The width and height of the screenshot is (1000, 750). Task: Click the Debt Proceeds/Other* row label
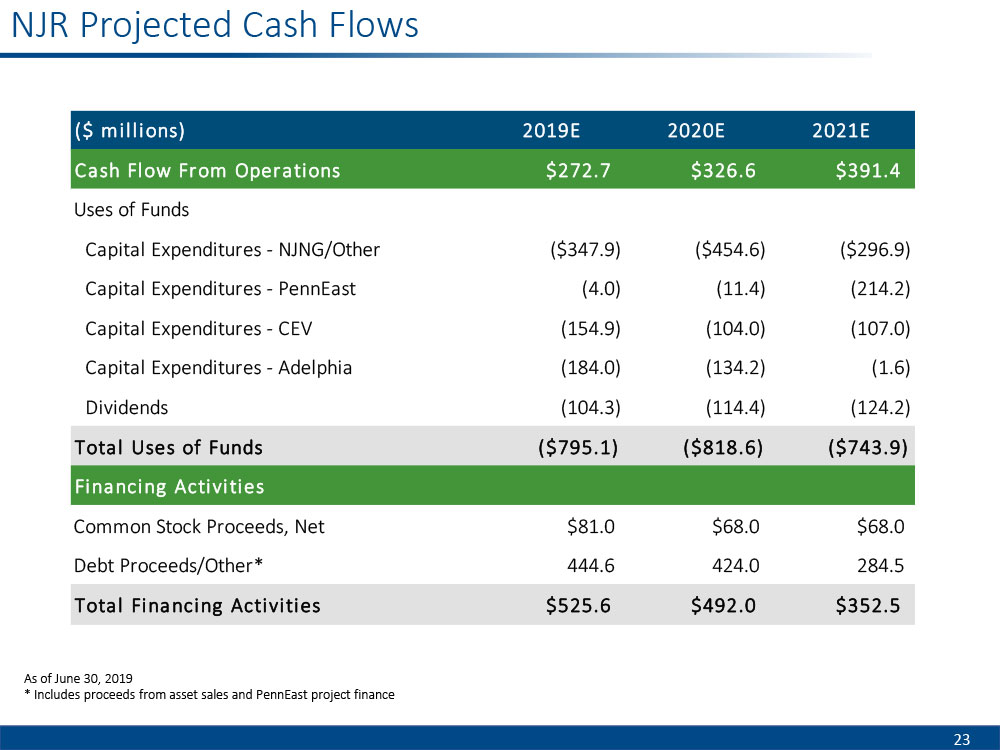[168, 565]
